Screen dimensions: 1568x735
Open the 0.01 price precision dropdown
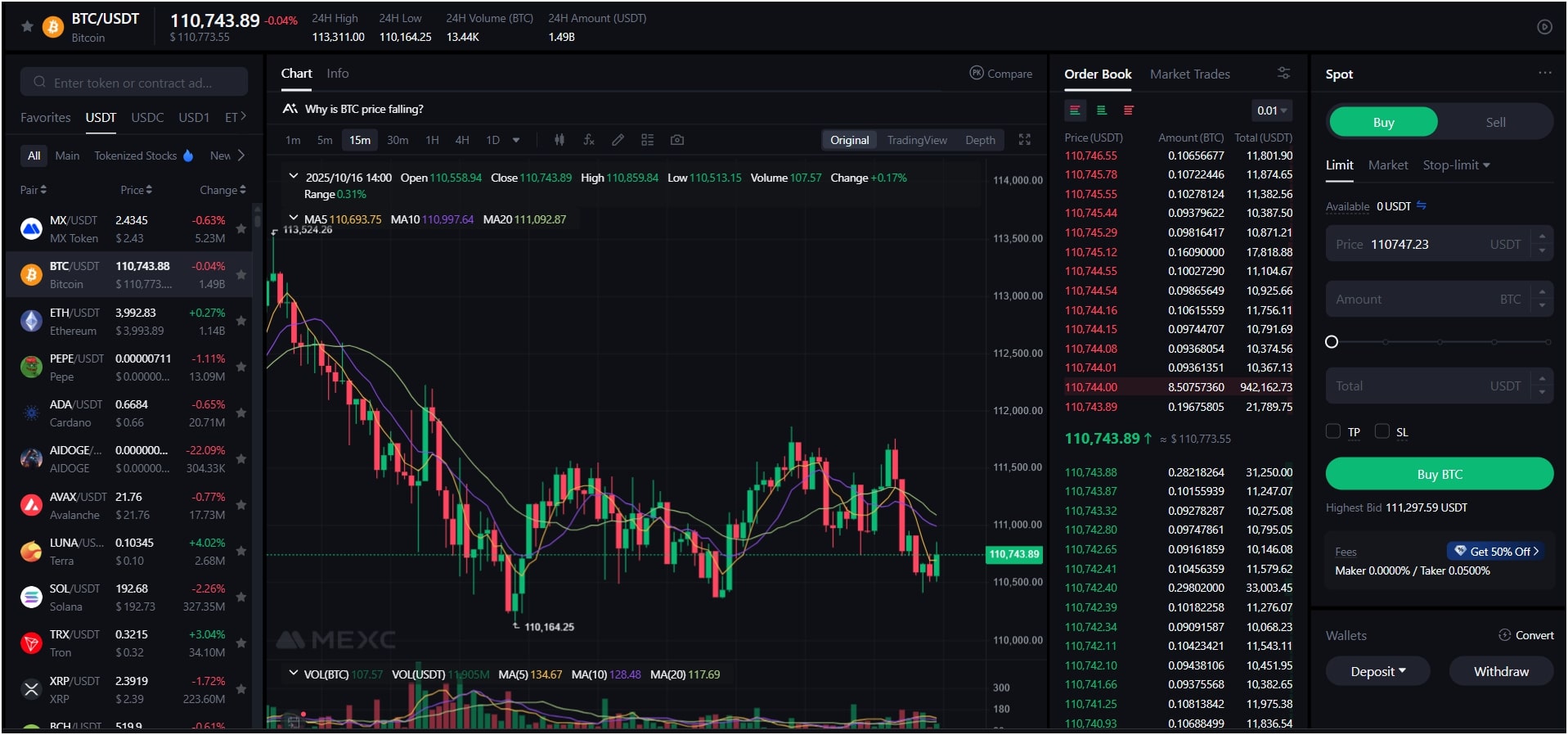click(1272, 110)
